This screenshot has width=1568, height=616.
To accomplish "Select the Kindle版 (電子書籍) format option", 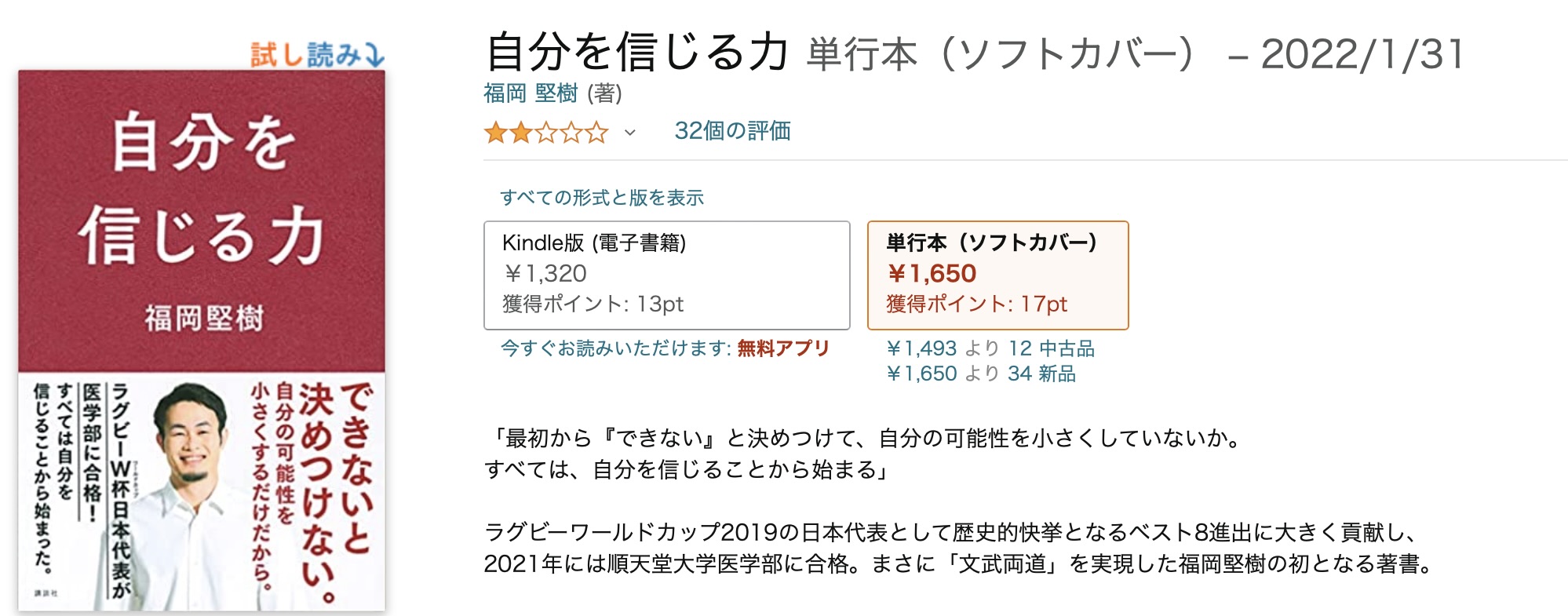I will pyautogui.click(x=667, y=275).
